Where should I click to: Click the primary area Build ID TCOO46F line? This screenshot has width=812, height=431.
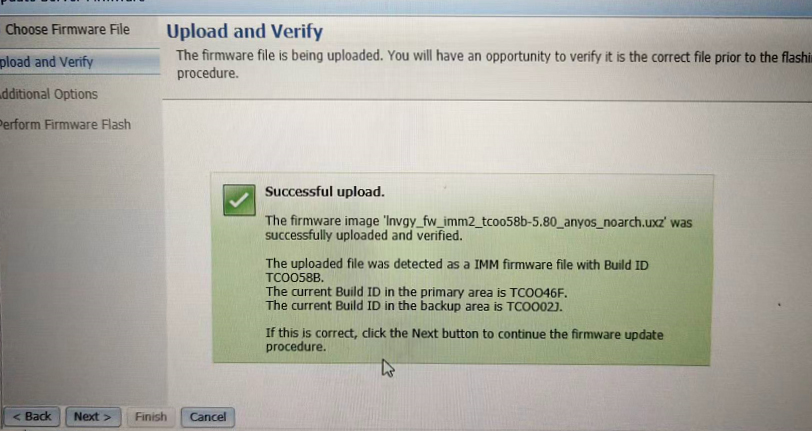click(416, 292)
